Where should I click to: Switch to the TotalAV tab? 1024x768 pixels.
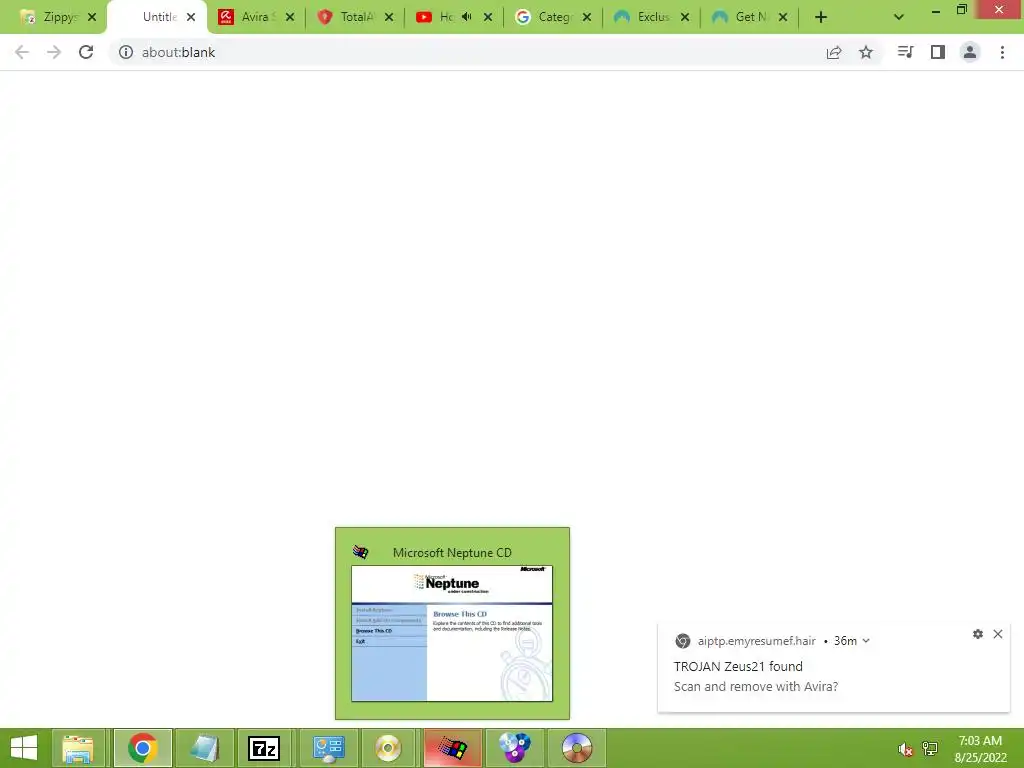point(356,17)
